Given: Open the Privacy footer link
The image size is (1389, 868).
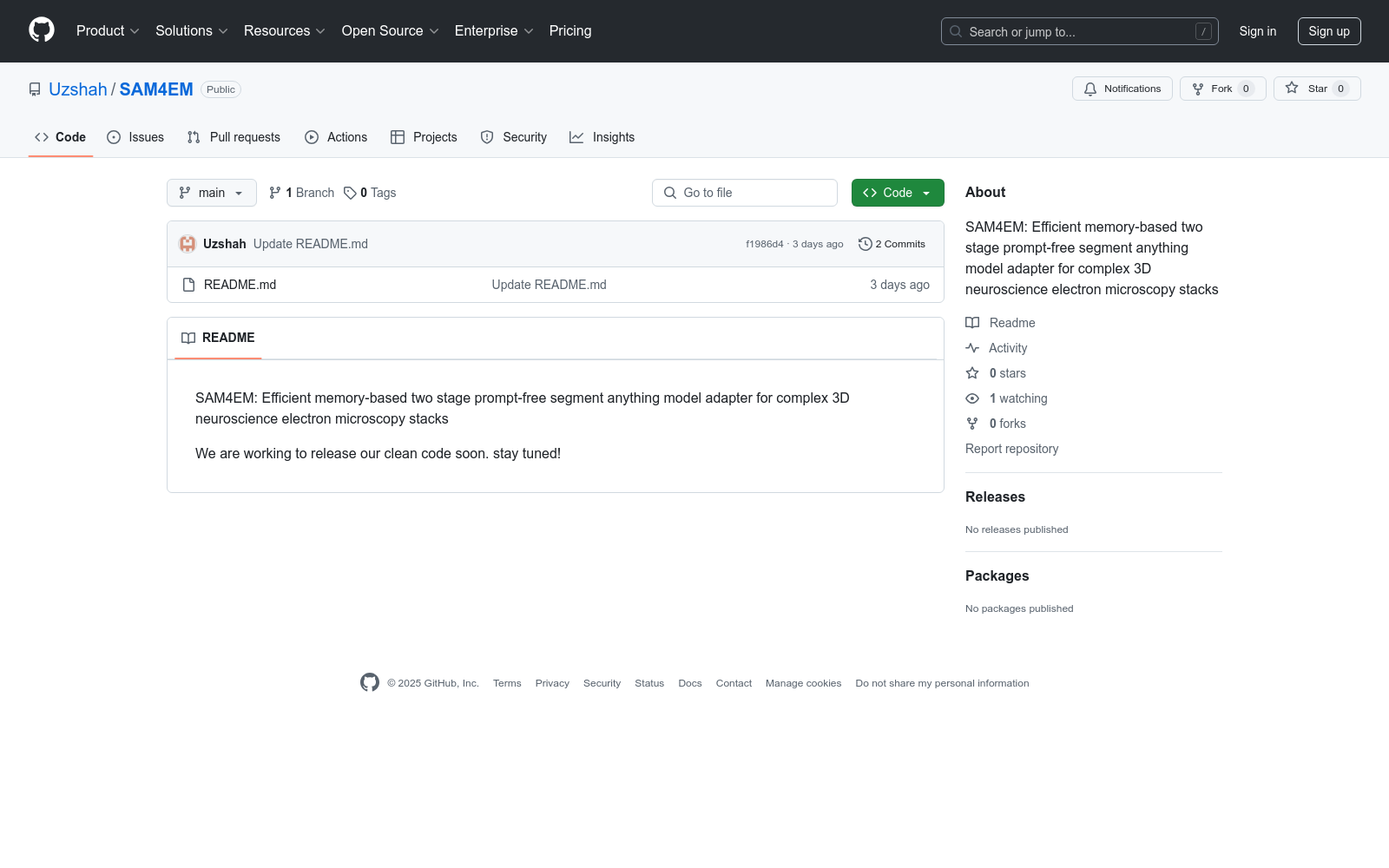Looking at the screenshot, I should pos(552,683).
